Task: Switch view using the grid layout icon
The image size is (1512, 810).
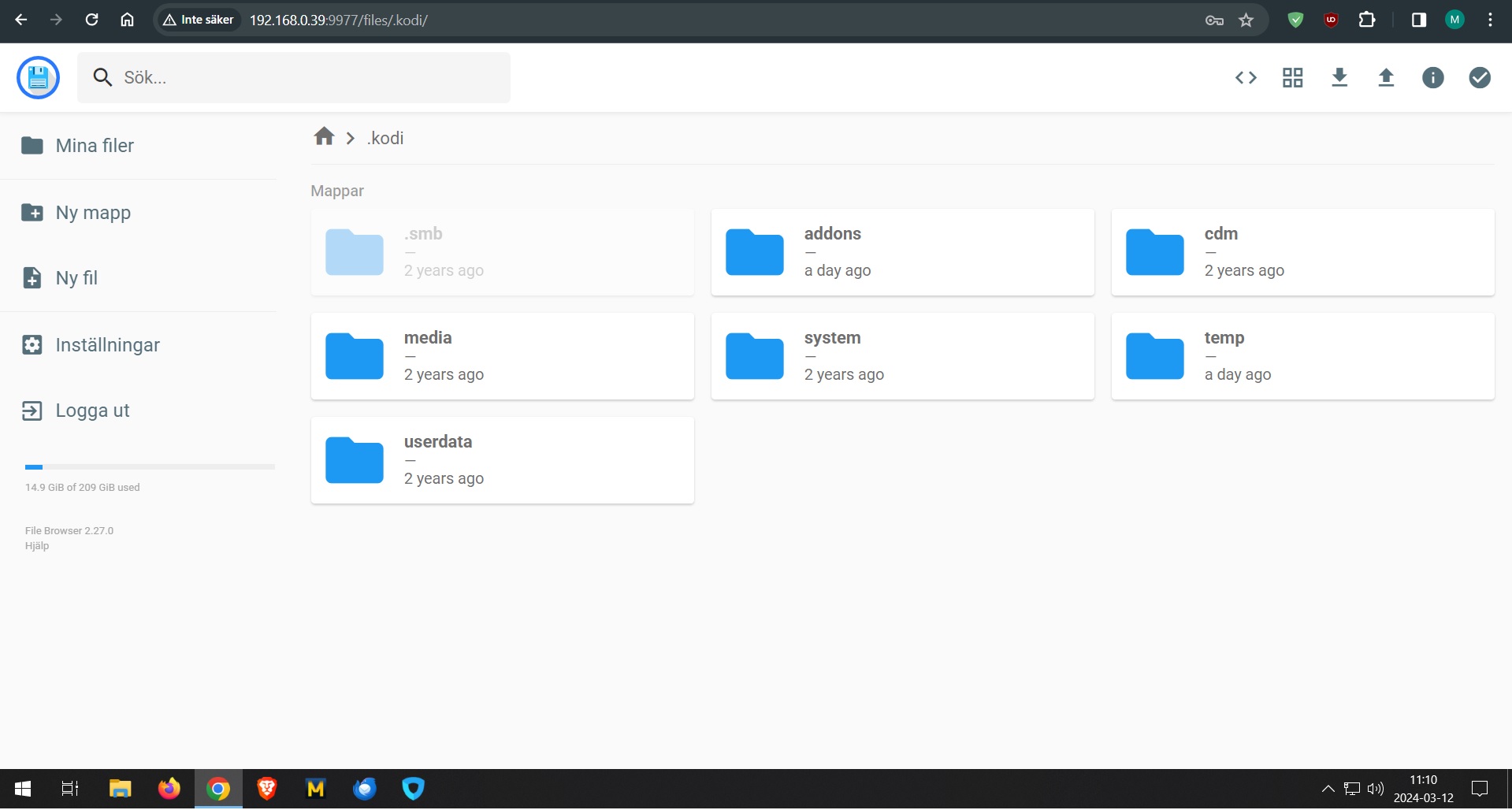Action: click(1292, 77)
